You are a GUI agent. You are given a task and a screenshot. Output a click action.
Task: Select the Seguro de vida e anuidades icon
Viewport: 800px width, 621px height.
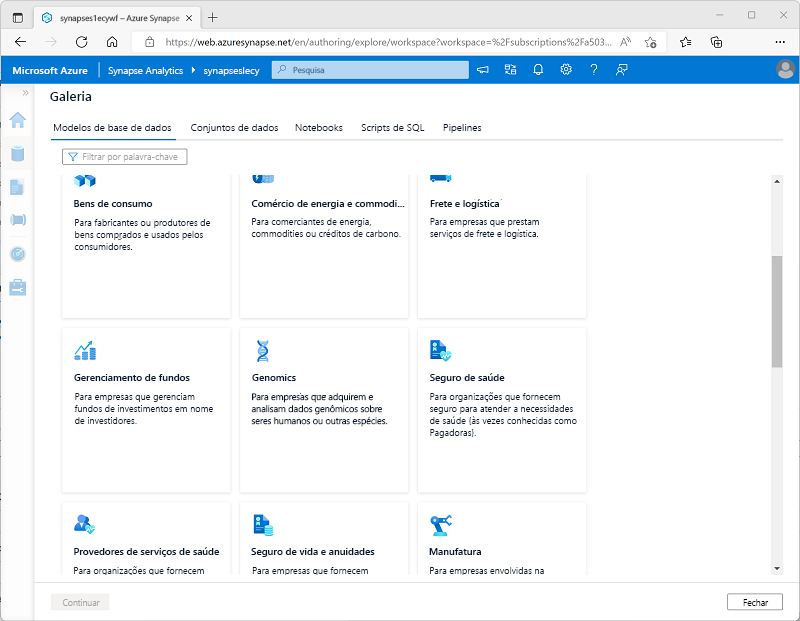(263, 525)
